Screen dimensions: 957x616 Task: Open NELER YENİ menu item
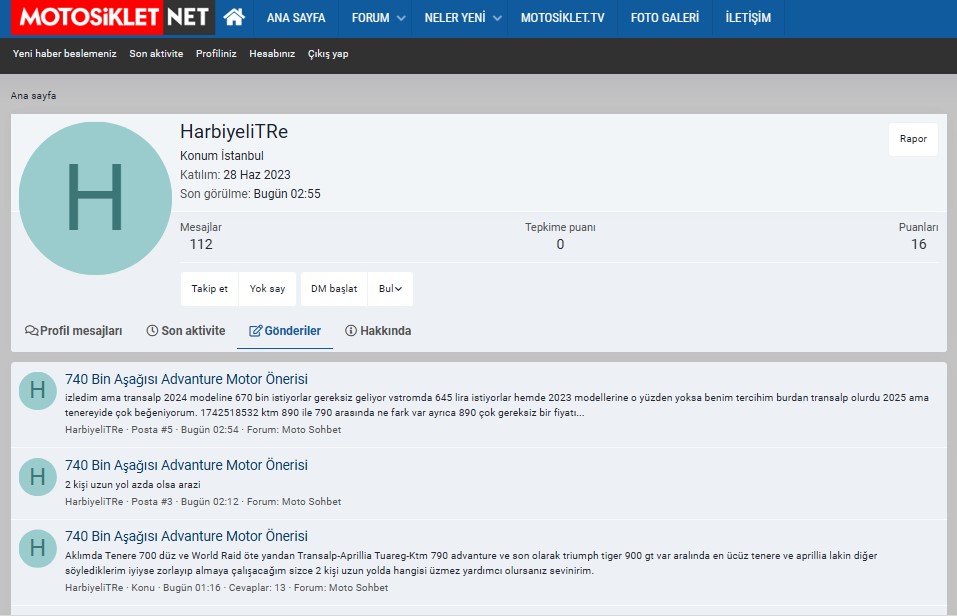455,18
